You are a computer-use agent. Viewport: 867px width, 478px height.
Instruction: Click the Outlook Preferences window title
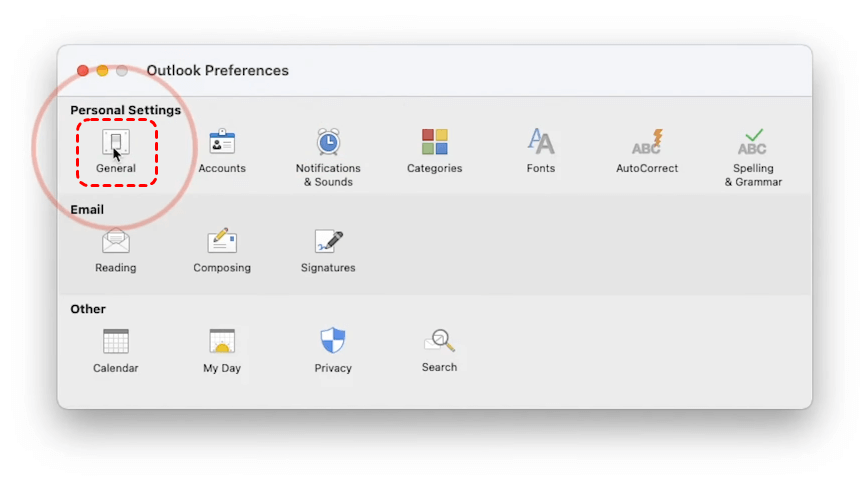[217, 71]
